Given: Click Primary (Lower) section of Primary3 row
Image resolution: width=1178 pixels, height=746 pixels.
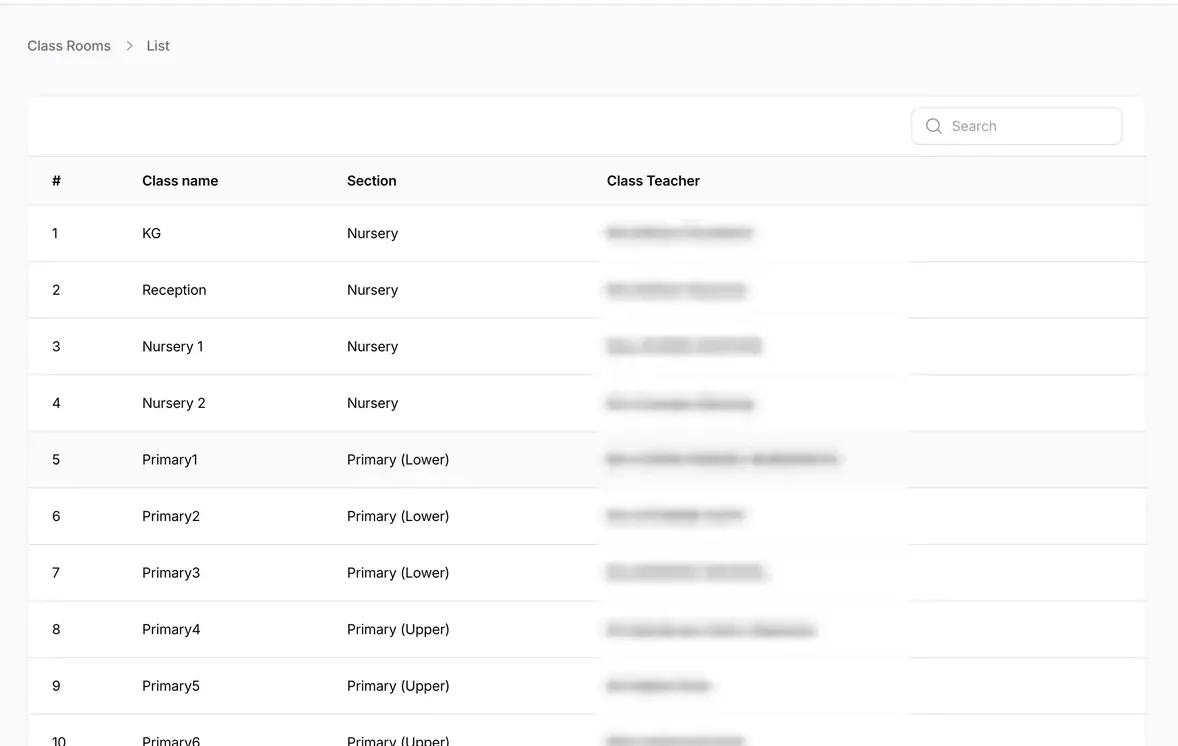Looking at the screenshot, I should 398,572.
